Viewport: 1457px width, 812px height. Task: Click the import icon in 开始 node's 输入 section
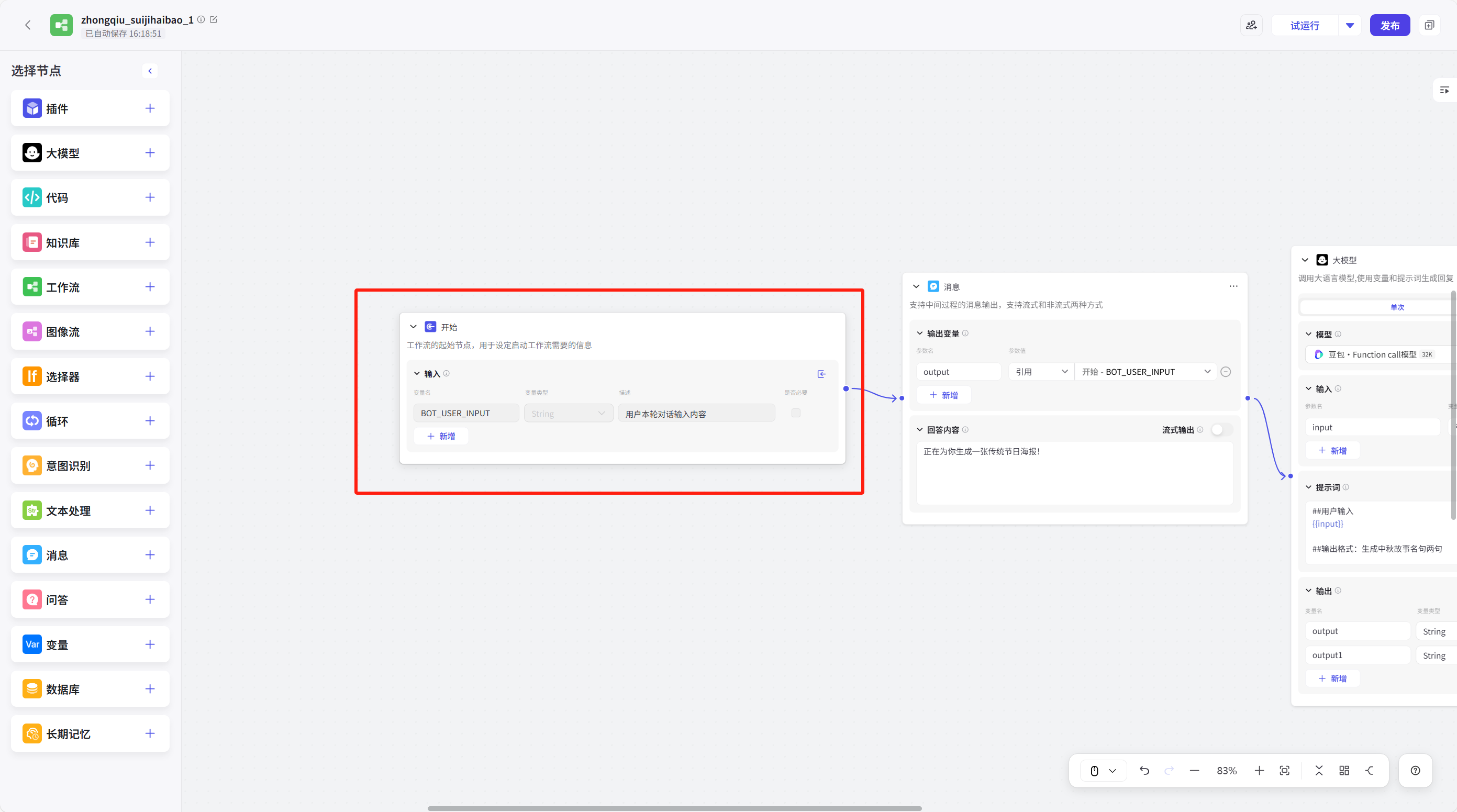tap(821, 374)
